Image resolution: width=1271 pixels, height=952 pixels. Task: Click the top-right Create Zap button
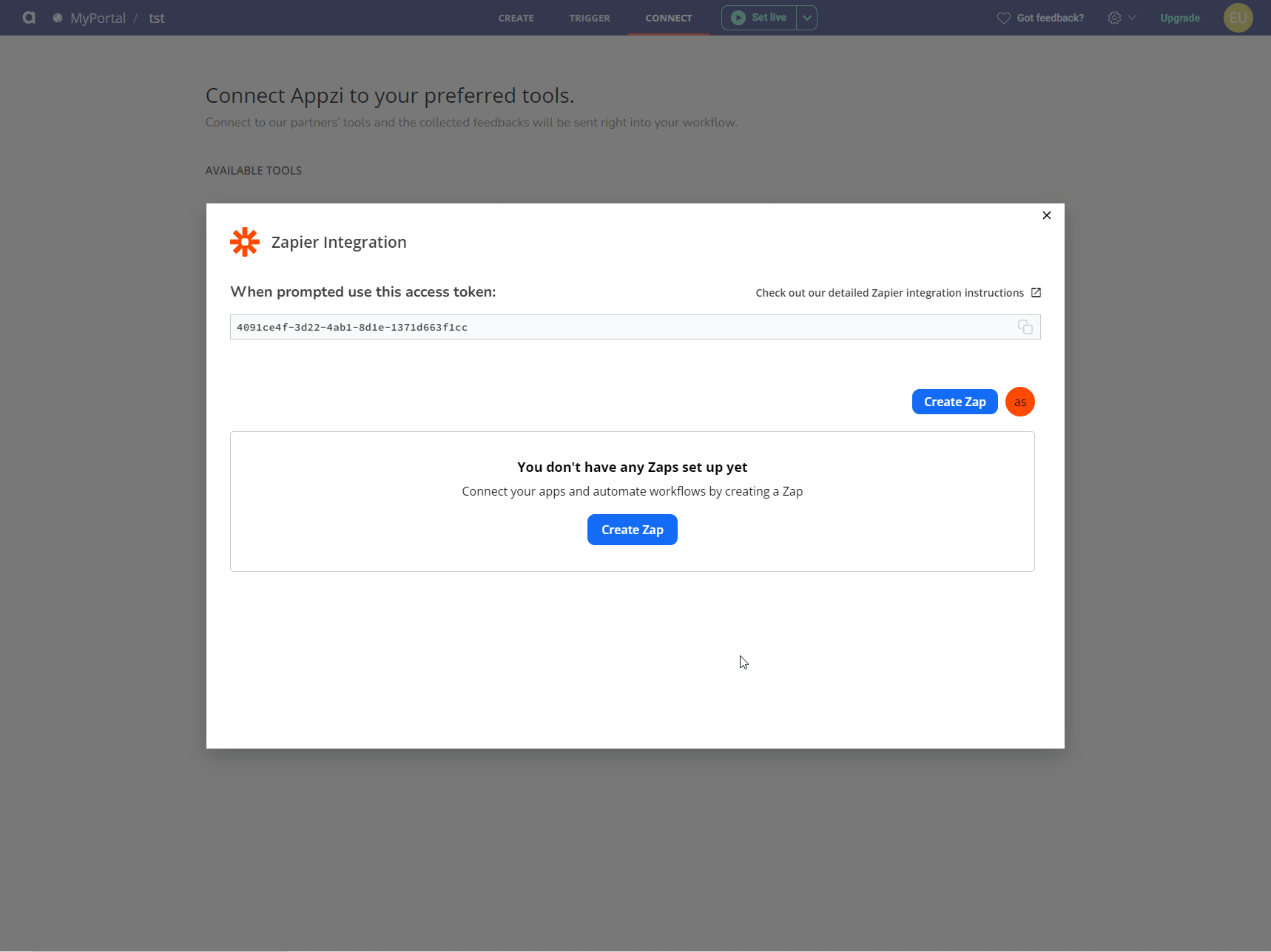pyautogui.click(x=955, y=402)
